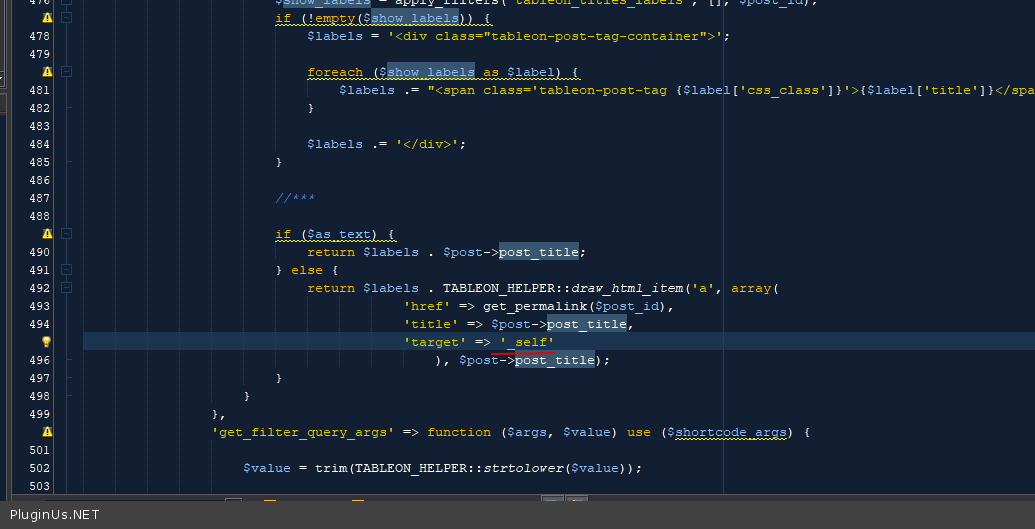Click the warning icon beside if ($as_text)
This screenshot has height=529, width=1035.
pos(47,234)
